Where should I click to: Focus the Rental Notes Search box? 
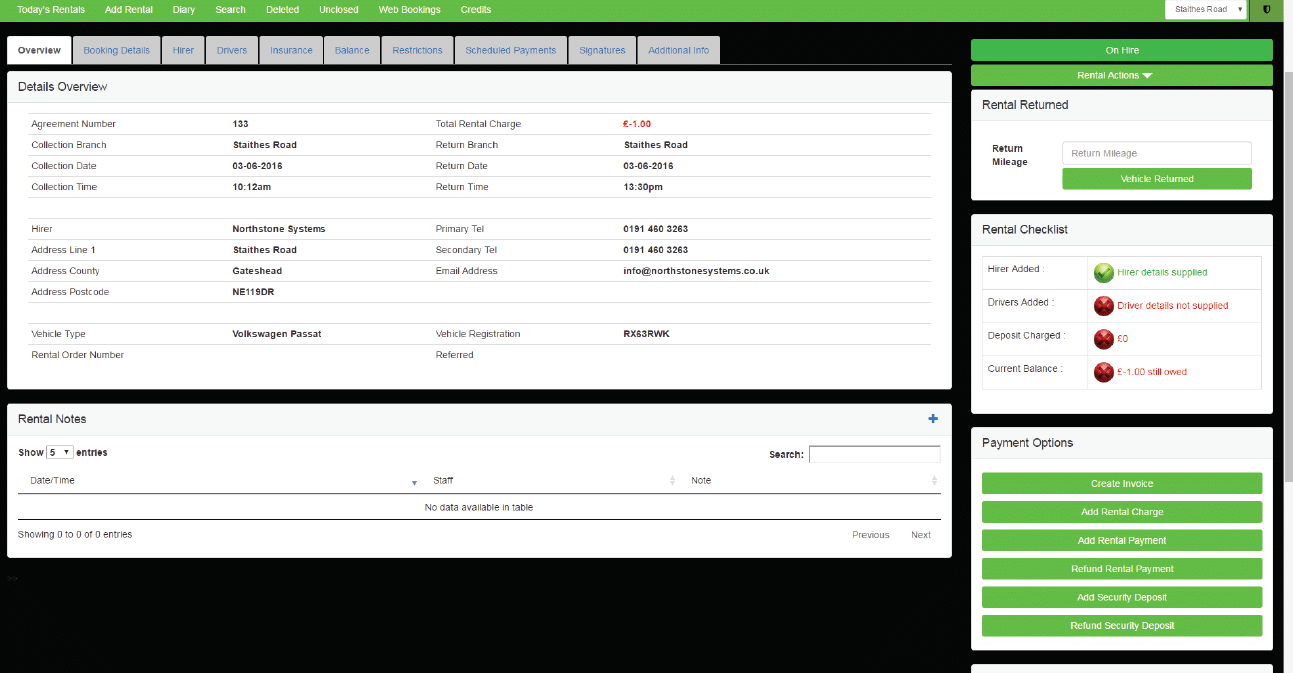874,454
